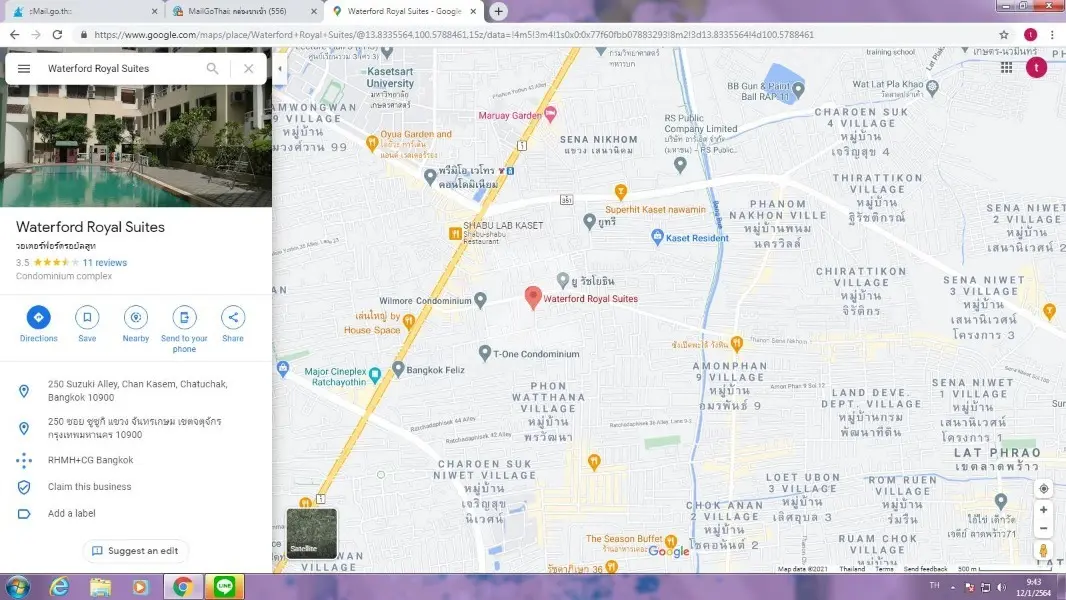The width and height of the screenshot is (1066, 600).
Task: Collapse the side panel arrow
Action: (279, 69)
